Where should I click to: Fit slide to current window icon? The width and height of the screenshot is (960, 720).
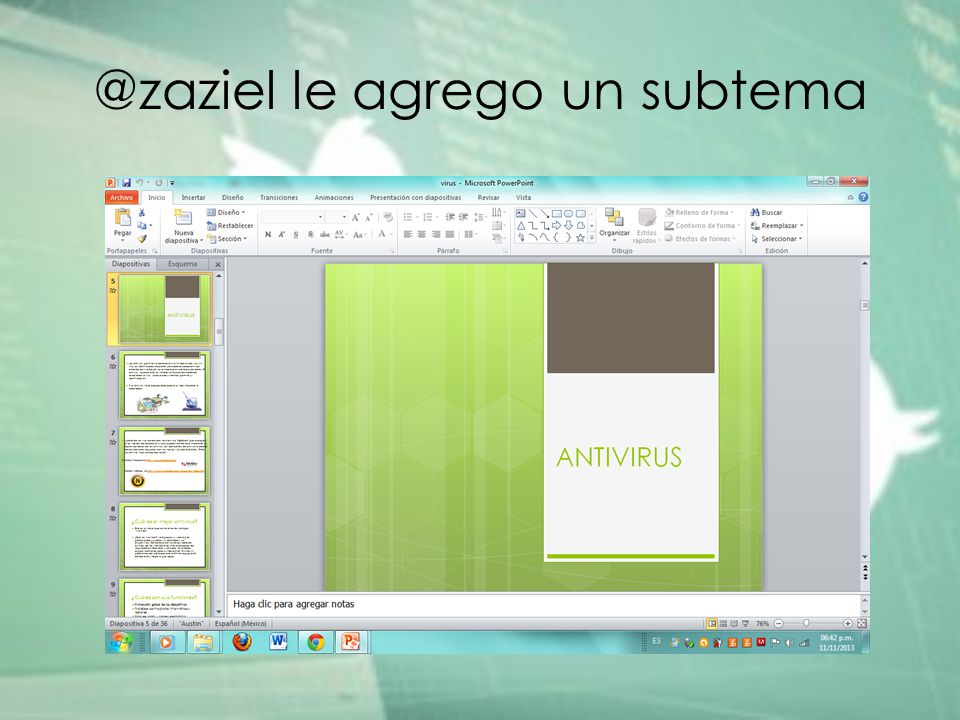(x=861, y=623)
